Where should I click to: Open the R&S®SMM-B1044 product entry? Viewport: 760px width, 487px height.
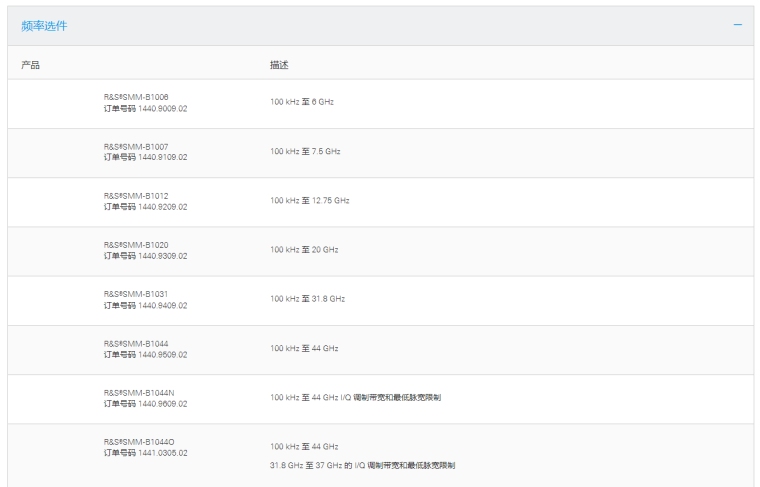coord(136,343)
